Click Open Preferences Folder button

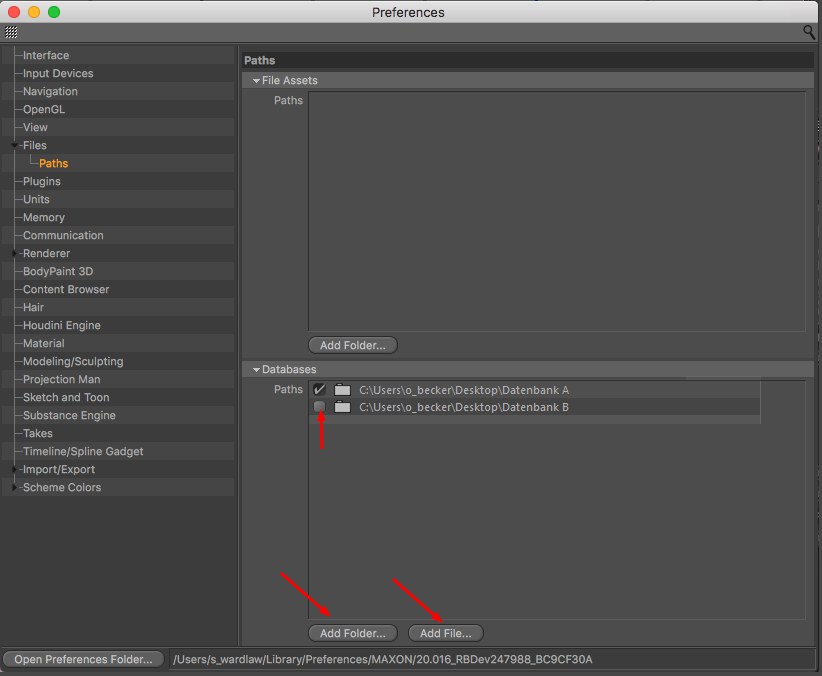click(83, 659)
